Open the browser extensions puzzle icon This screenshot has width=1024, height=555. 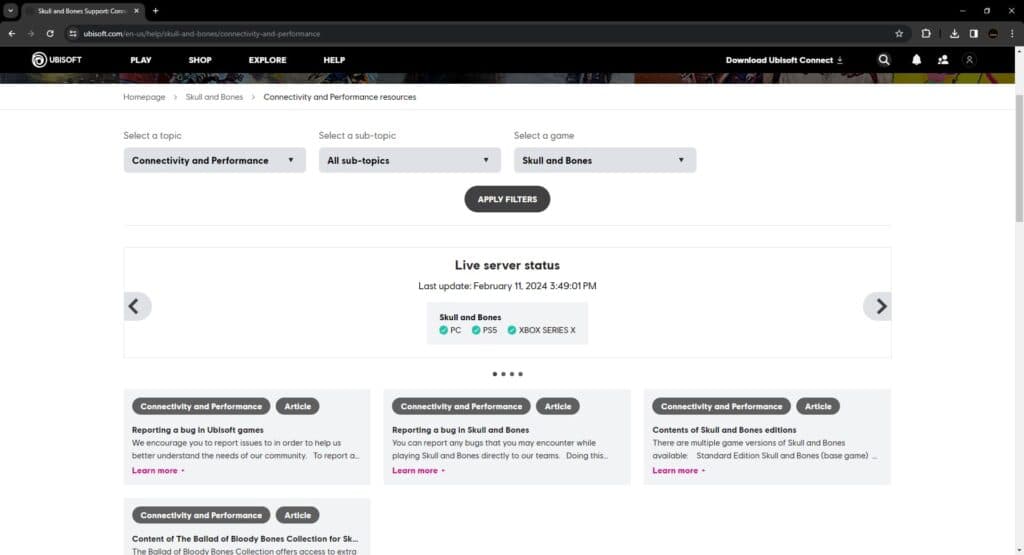[926, 33]
